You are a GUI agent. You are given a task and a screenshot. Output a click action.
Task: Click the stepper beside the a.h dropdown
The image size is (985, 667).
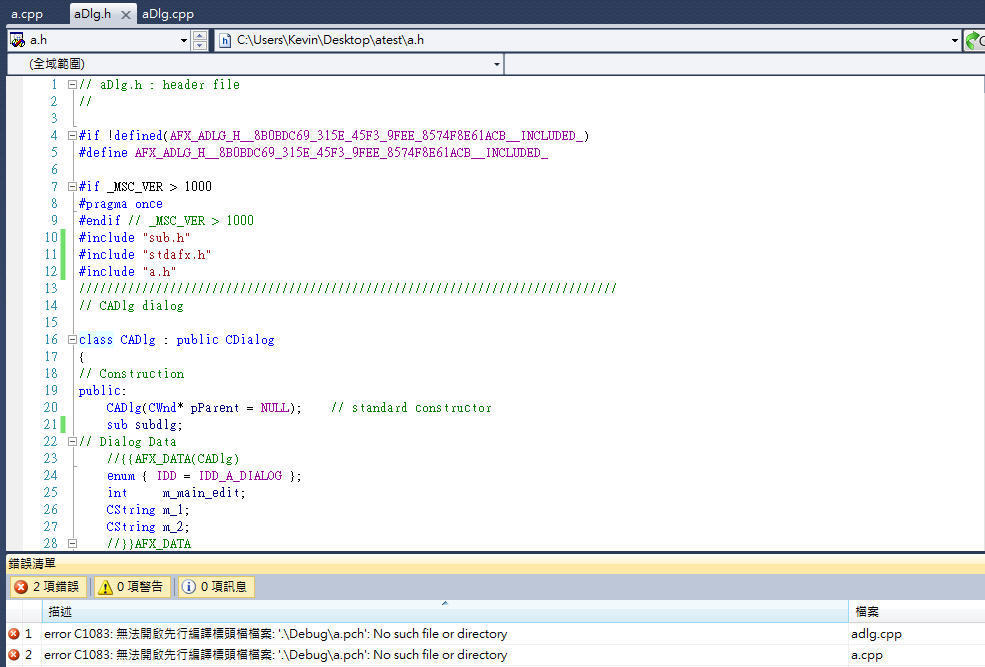tap(200, 40)
